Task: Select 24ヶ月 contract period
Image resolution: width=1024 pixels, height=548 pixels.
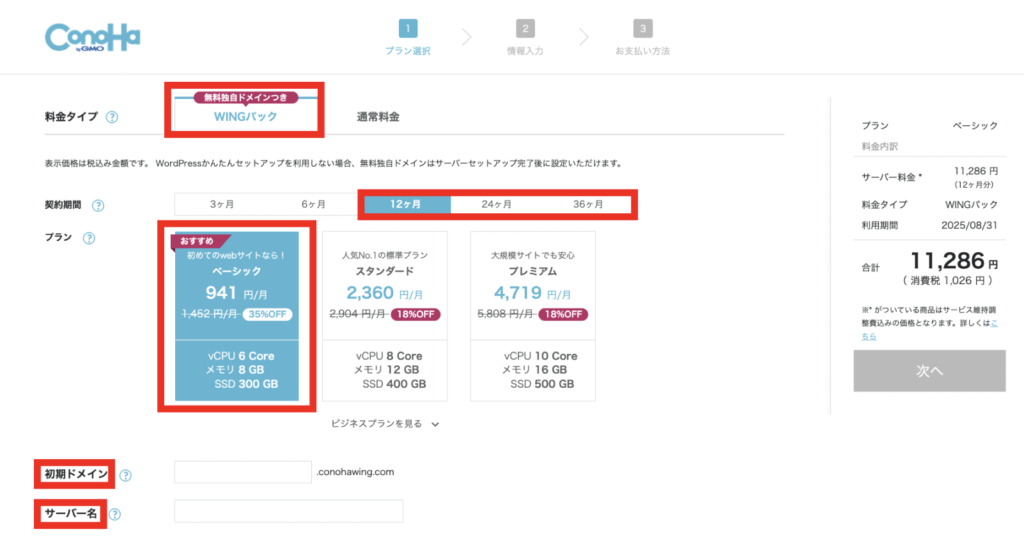Action: pos(496,204)
